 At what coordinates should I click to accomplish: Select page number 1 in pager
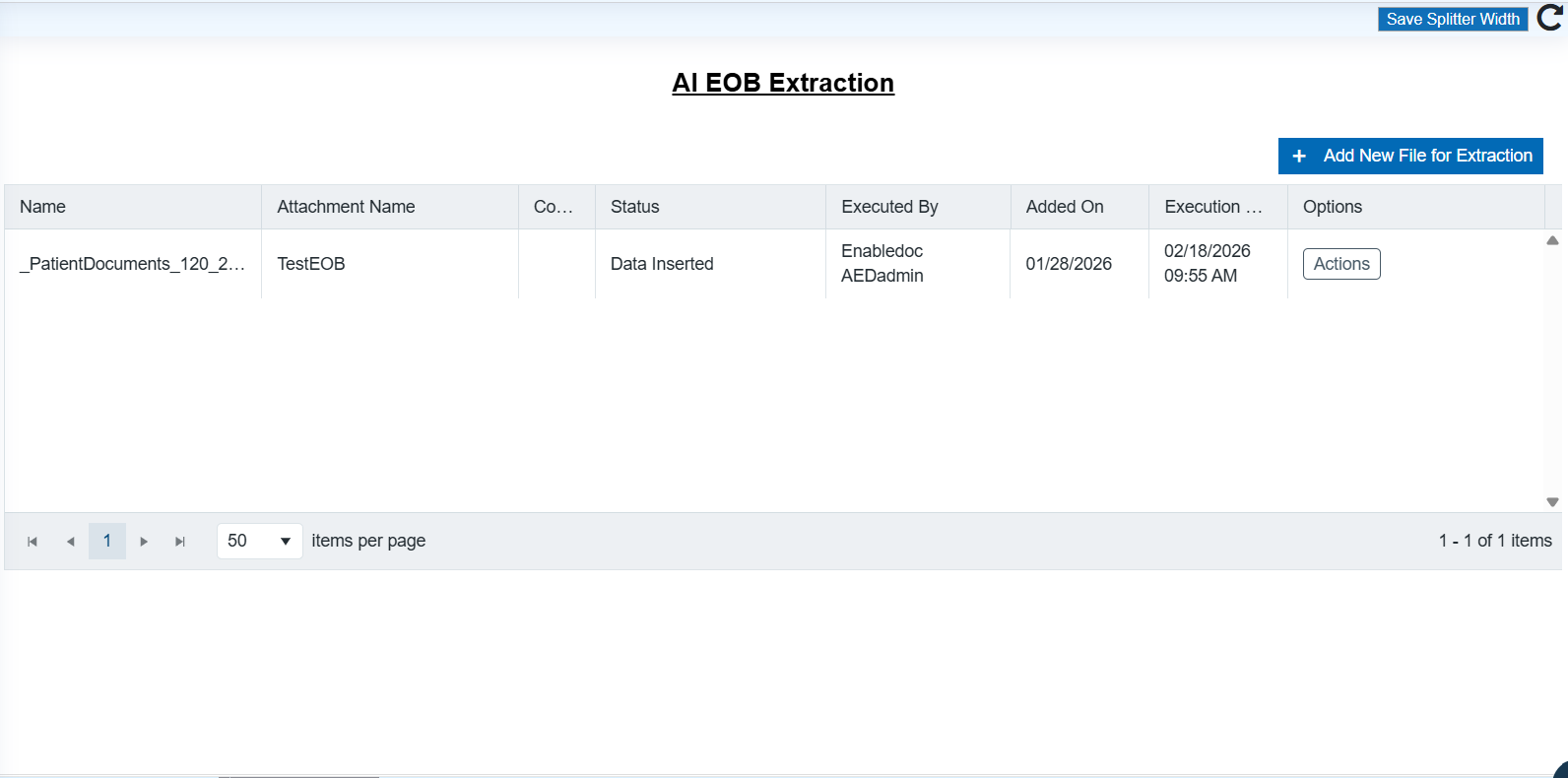107,541
